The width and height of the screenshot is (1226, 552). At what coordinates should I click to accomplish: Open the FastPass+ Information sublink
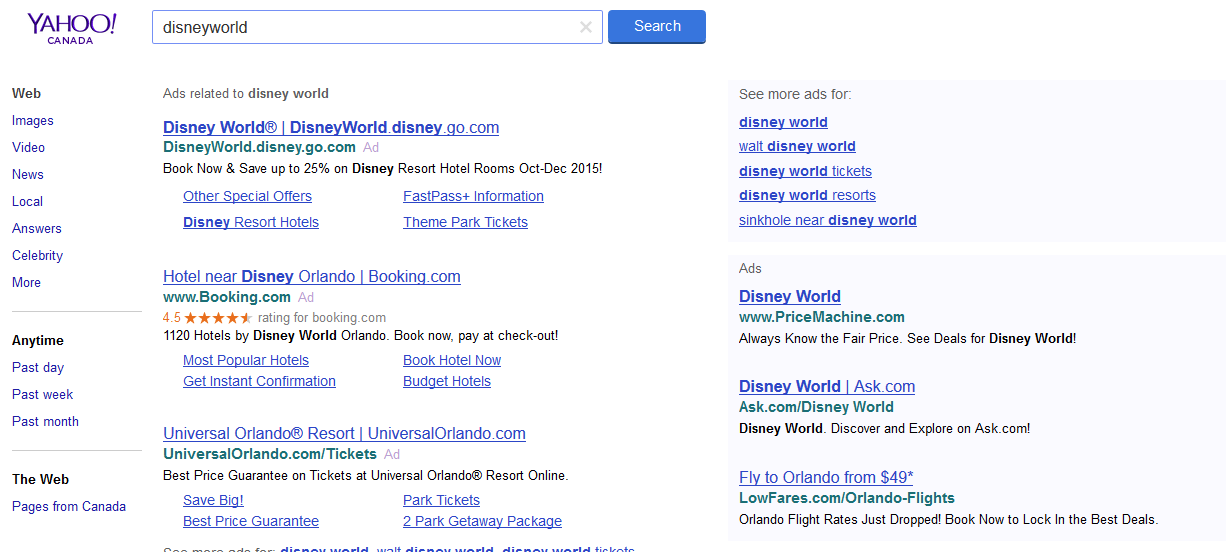[x=473, y=197]
